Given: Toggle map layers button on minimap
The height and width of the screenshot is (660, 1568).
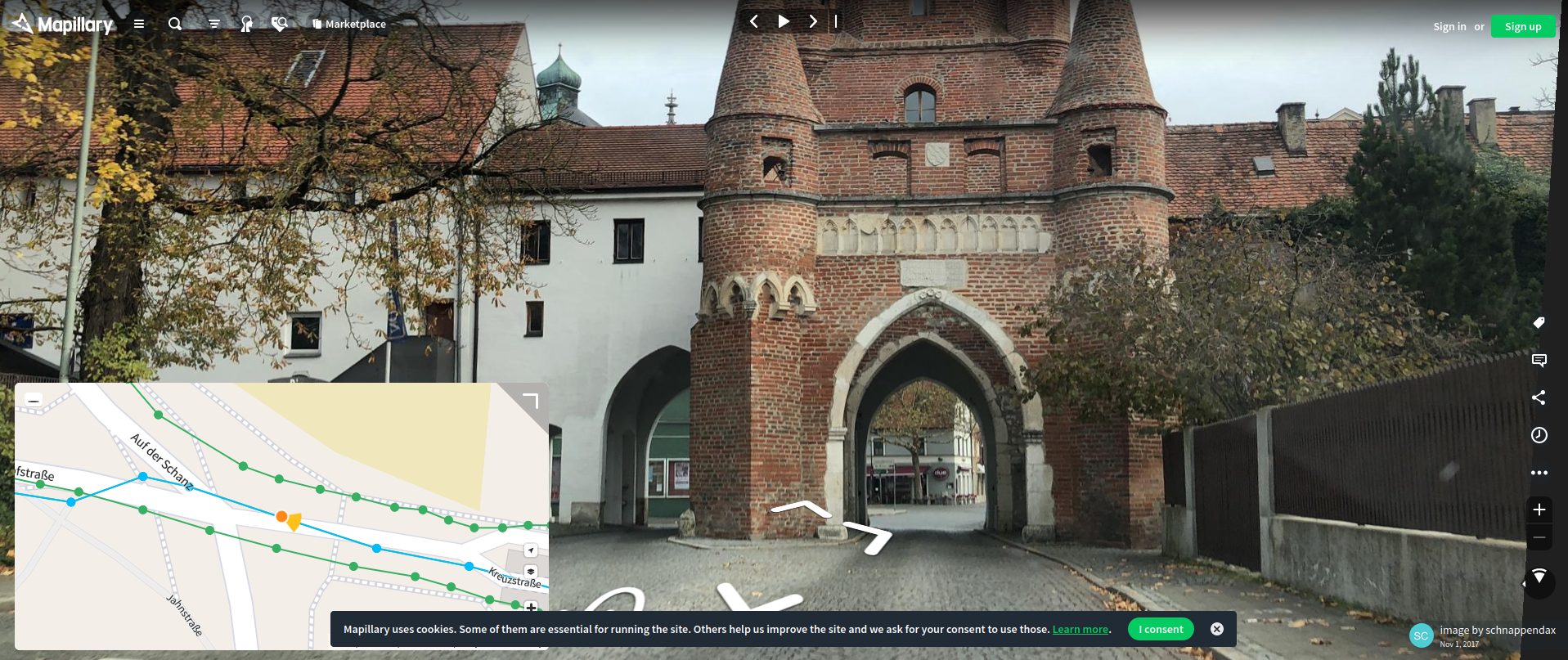Looking at the screenshot, I should [x=531, y=572].
